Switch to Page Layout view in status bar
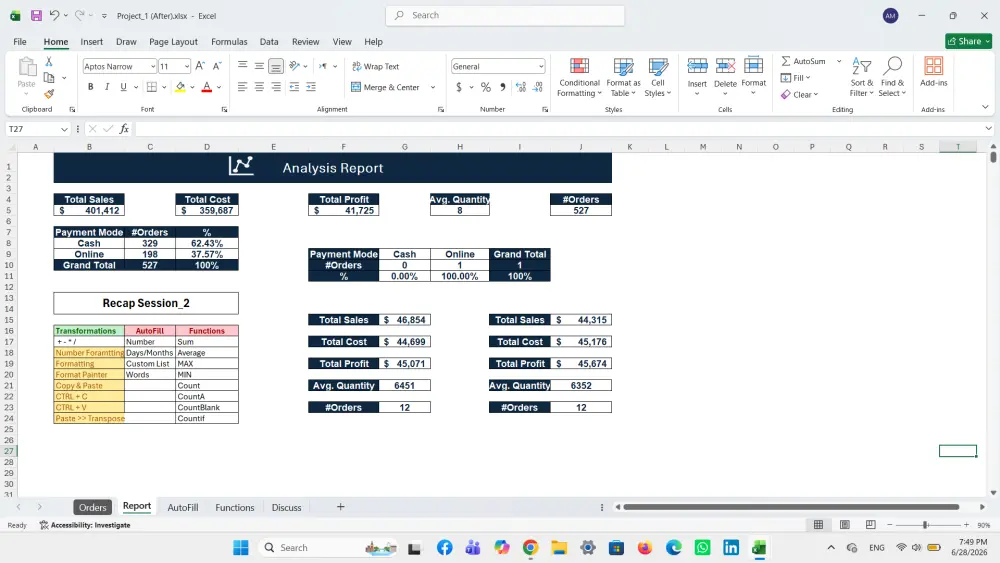 844,525
